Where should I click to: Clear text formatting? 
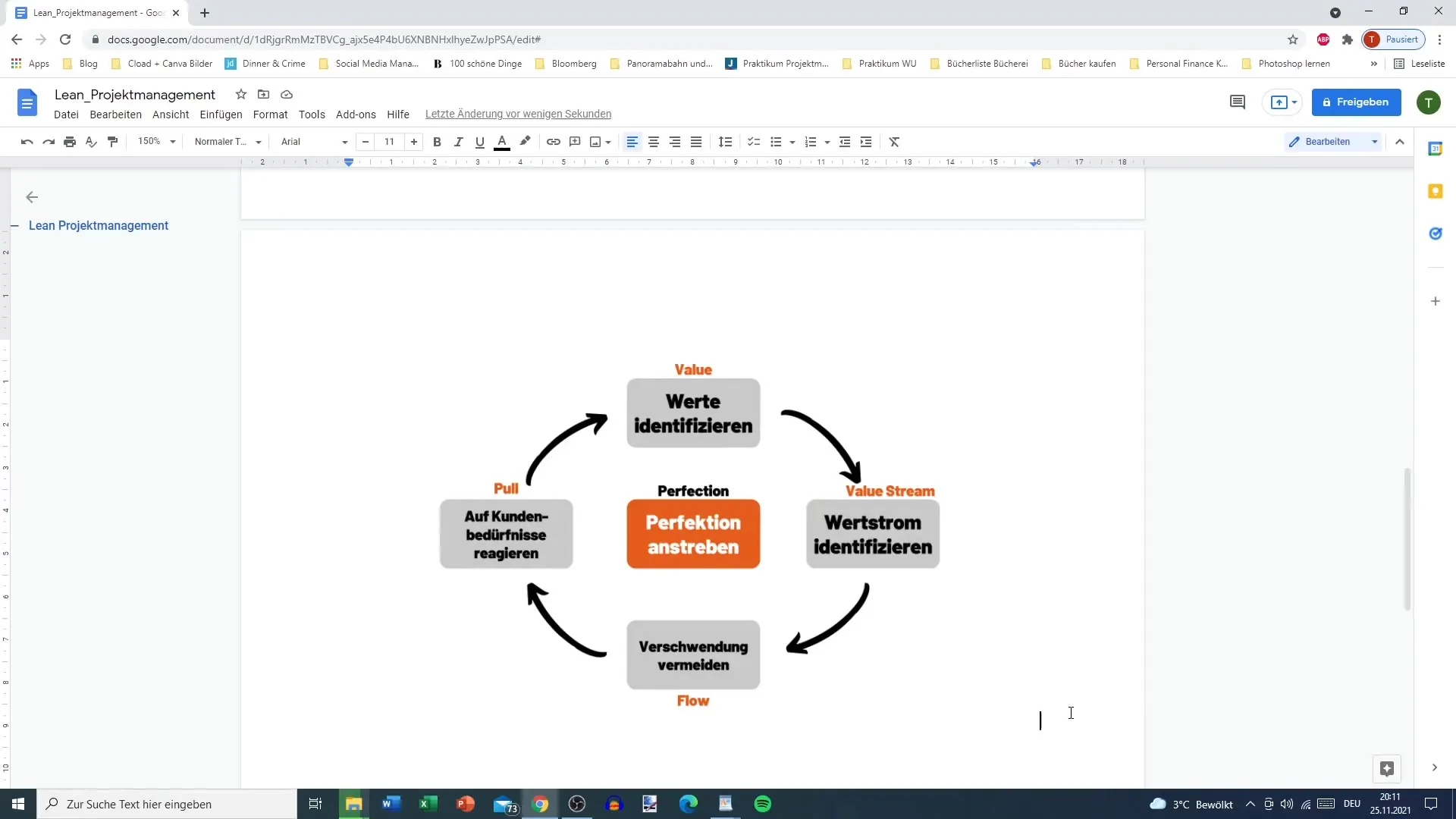tap(895, 142)
